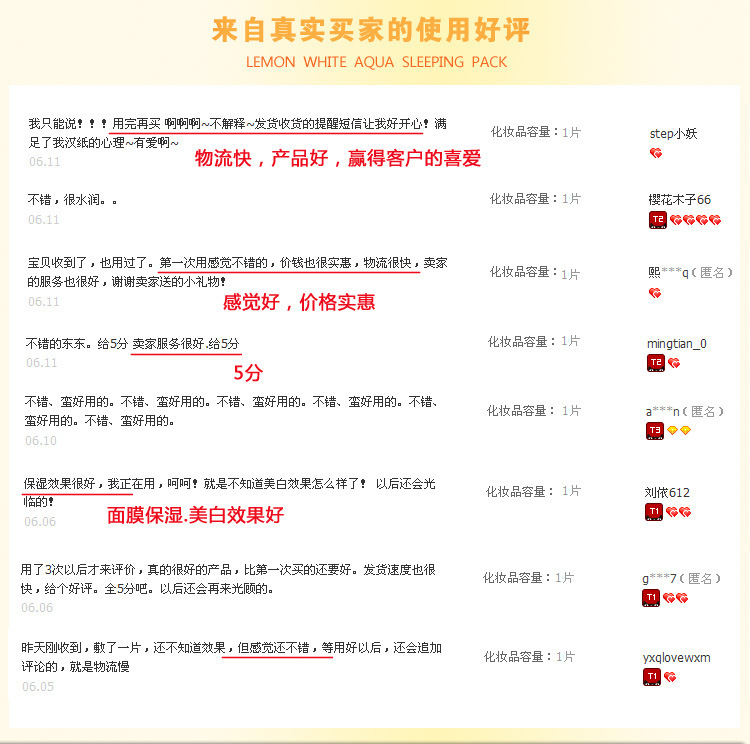Click the review text starting with 不错，很水润
750x744 pixels.
click(x=72, y=199)
